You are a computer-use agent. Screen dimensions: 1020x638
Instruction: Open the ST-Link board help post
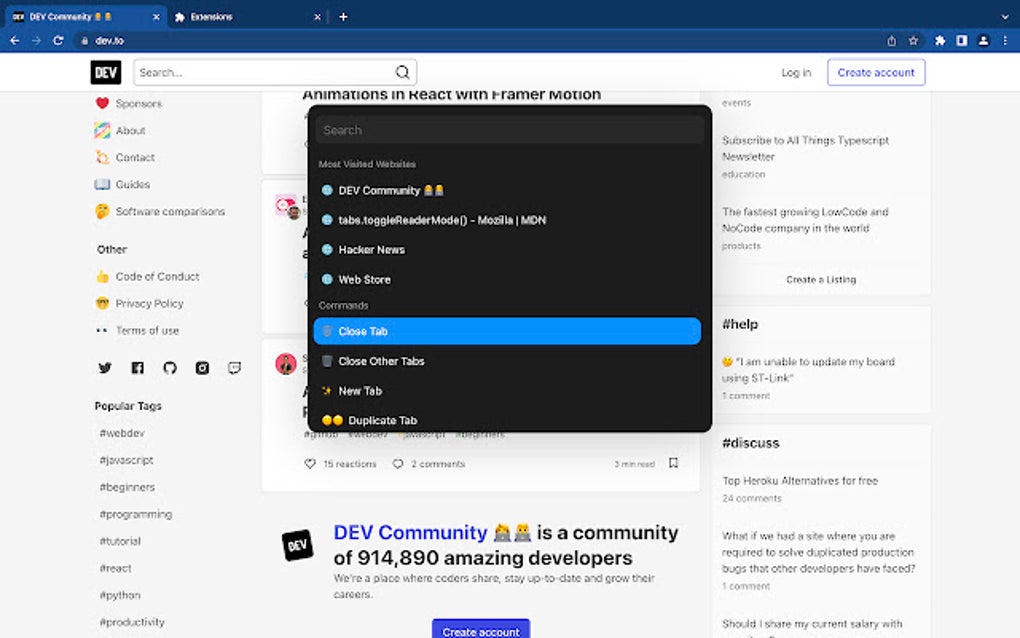tap(809, 369)
